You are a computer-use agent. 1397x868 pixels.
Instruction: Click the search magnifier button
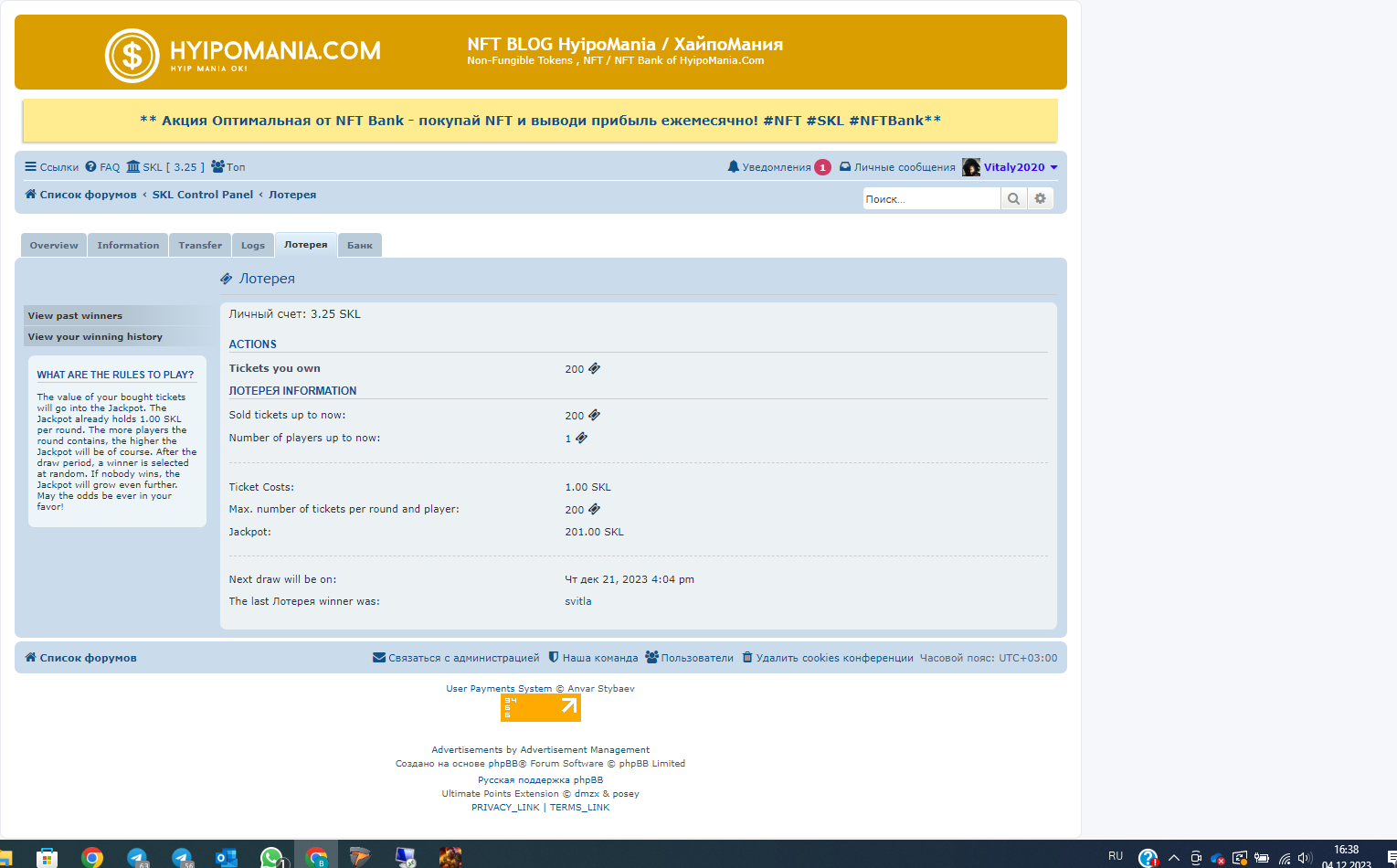(1013, 199)
